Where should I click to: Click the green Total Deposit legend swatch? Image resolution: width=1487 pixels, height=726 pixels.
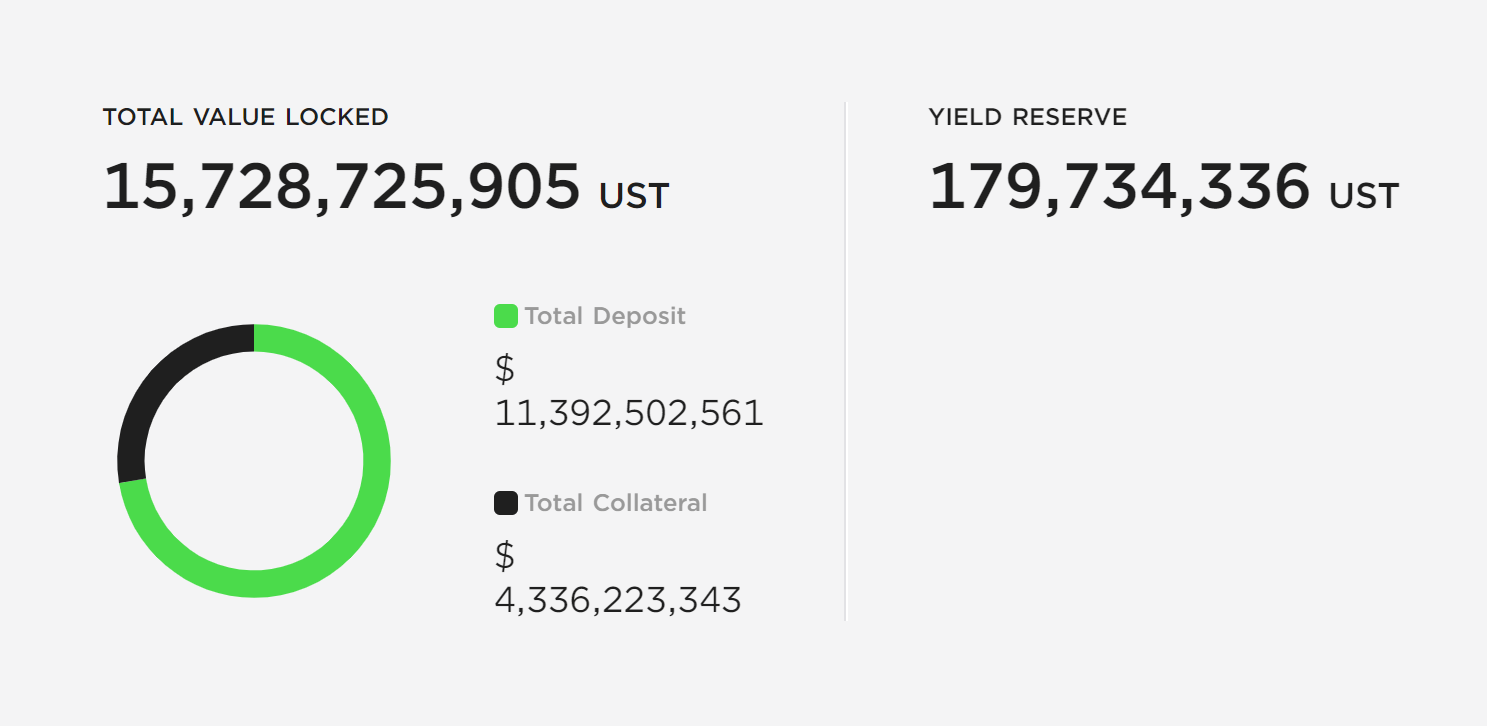click(506, 316)
